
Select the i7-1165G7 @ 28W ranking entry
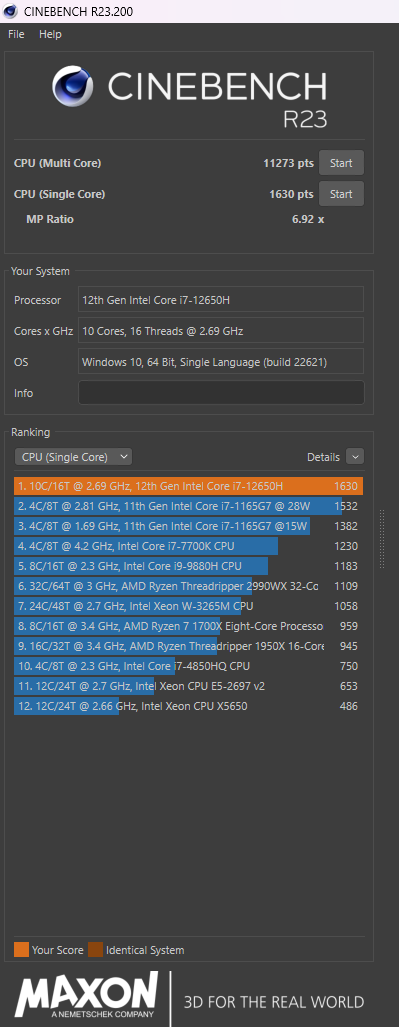[188, 506]
